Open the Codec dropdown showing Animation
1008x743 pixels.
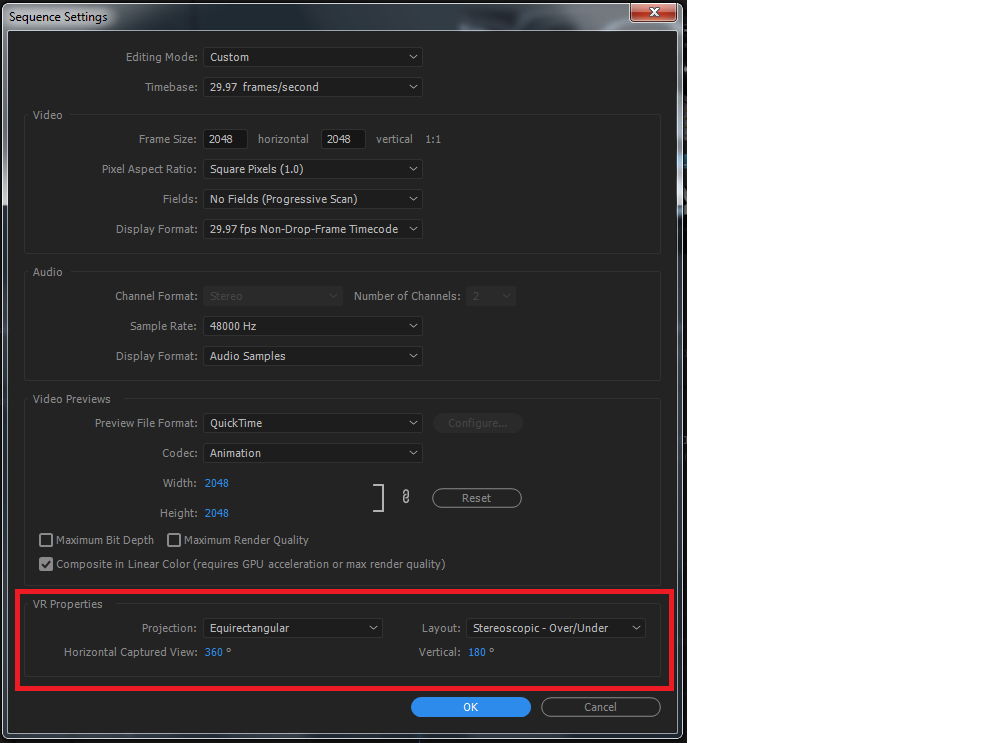click(x=313, y=453)
